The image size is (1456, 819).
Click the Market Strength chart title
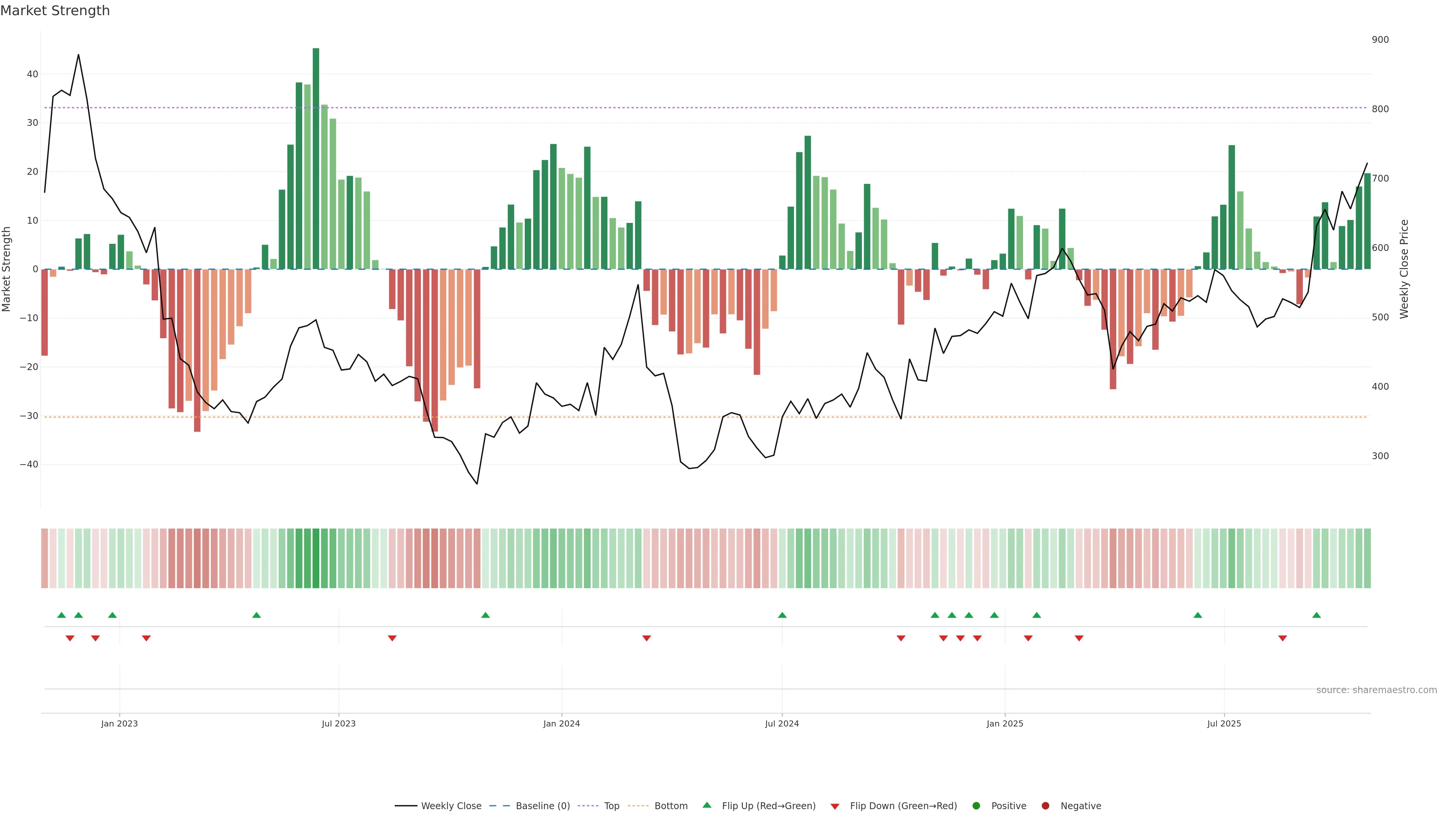coord(55,11)
